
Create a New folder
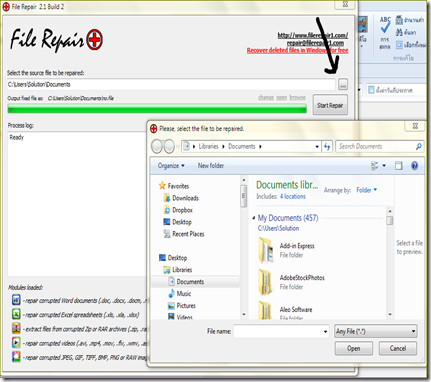211,166
